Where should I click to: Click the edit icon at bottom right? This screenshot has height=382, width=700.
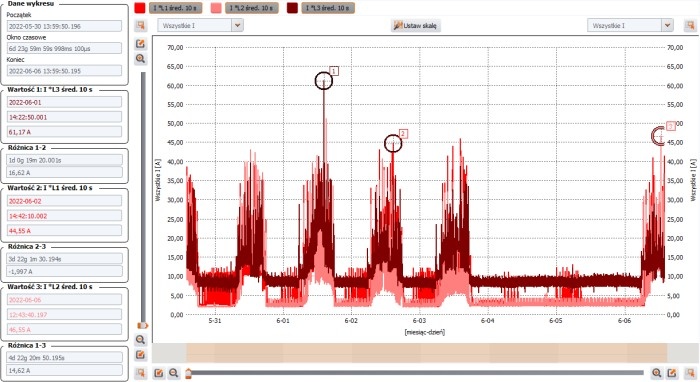click(672, 373)
